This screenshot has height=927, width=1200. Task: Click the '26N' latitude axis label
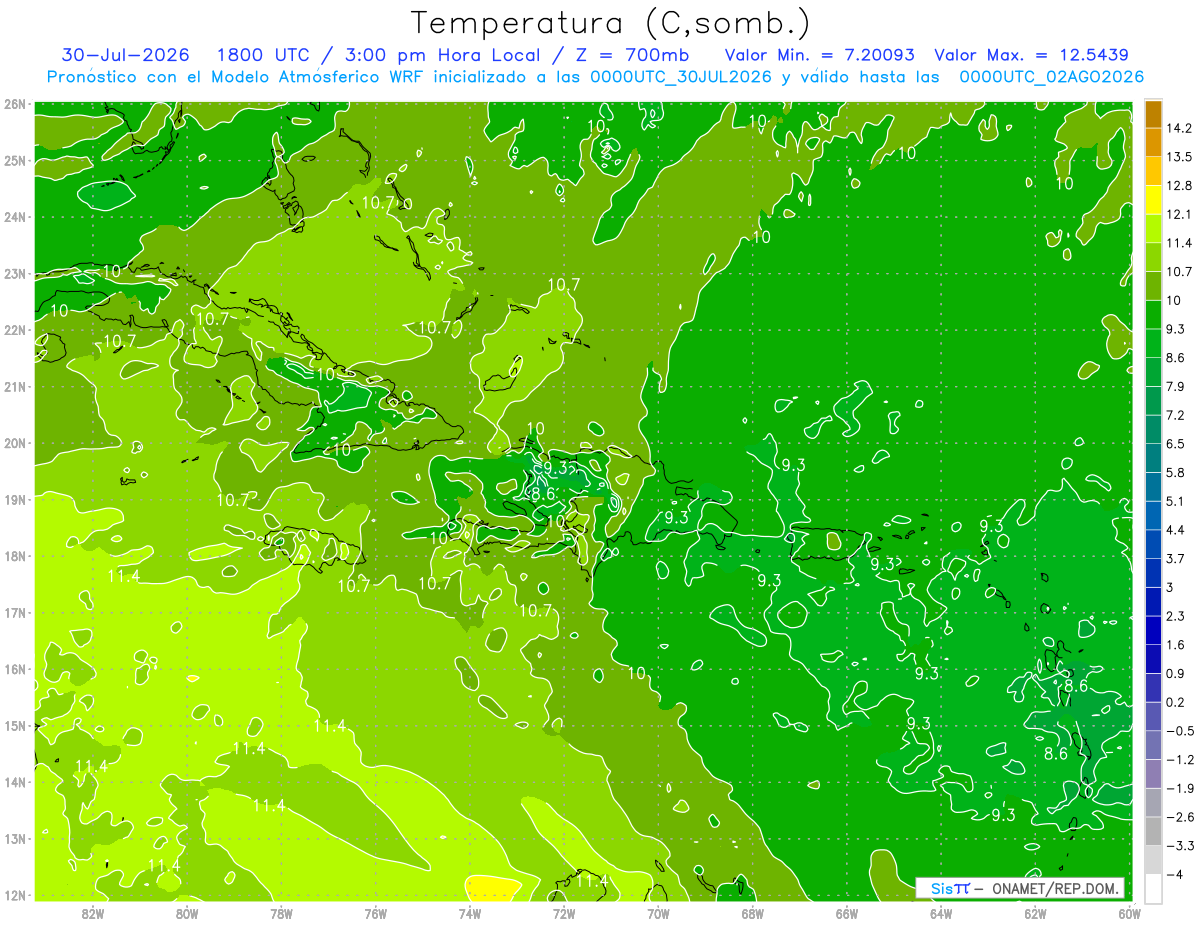15,104
